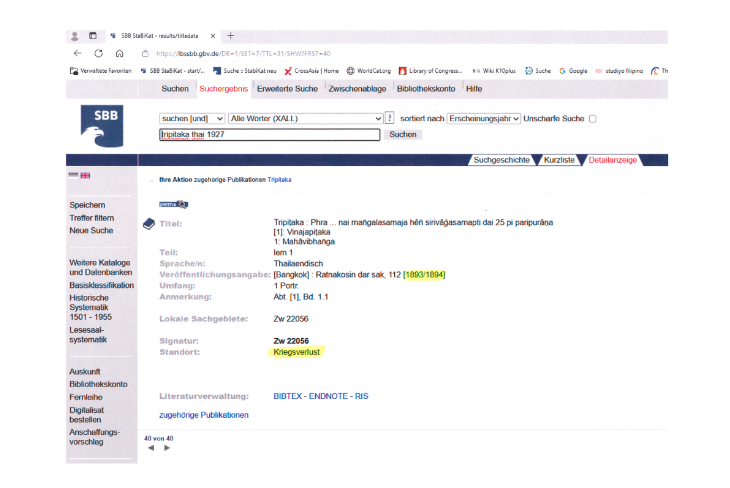Open Hilfe tab
This screenshot has width=730, height=488.
tap(474, 89)
